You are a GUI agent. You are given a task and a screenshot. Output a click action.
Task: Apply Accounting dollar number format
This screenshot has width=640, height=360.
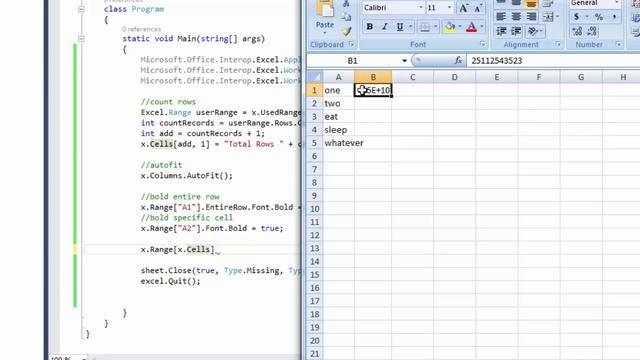point(576,17)
